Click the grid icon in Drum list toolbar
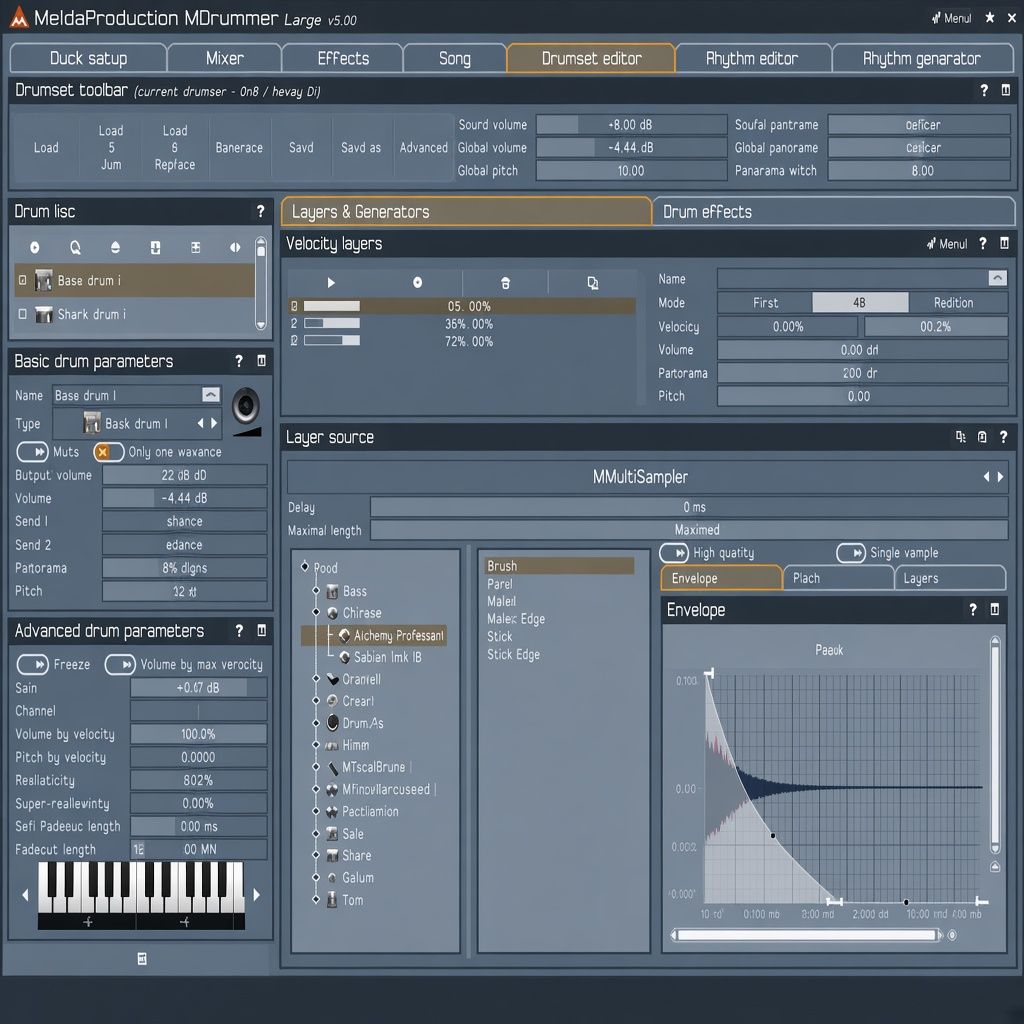 tap(195, 248)
